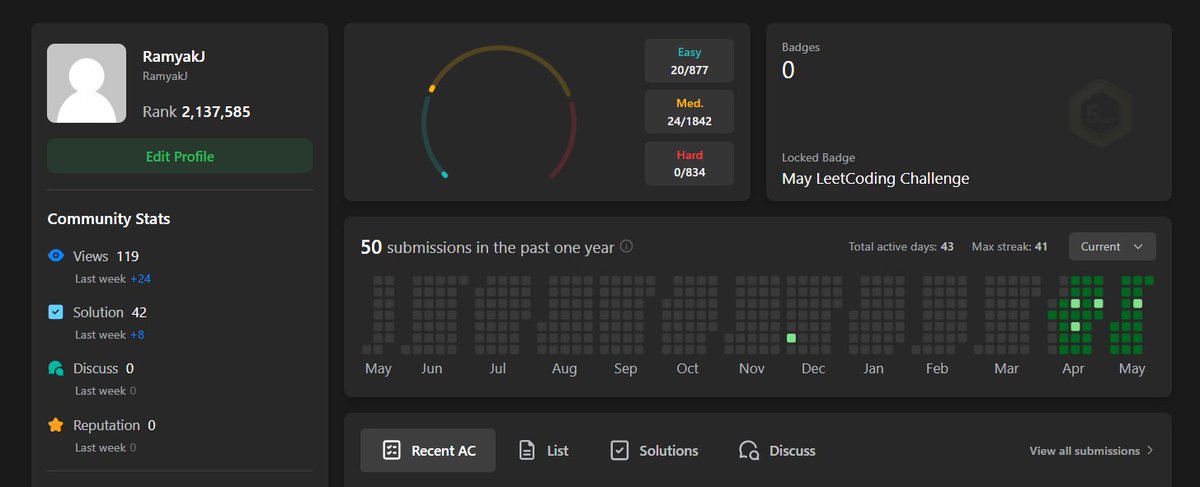Click the Solutions checkbox icon
This screenshot has width=1200, height=487.
tap(619, 451)
